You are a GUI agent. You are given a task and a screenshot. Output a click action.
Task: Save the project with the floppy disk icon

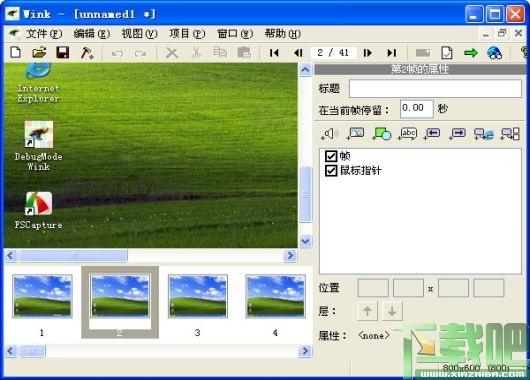[x=63, y=53]
